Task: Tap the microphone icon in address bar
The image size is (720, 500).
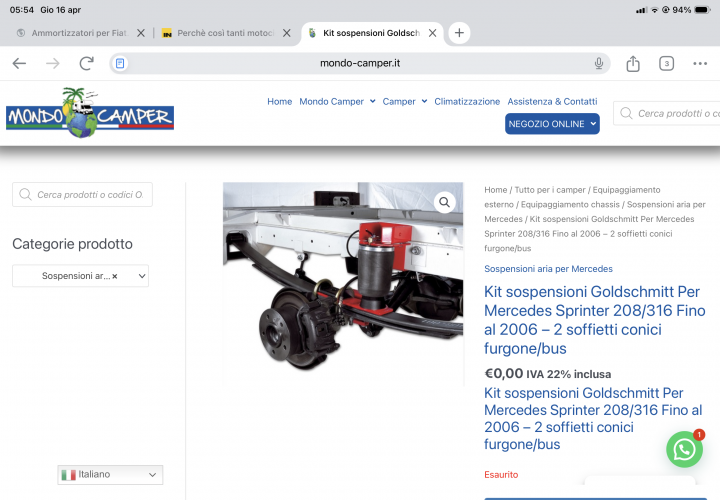Action: pyautogui.click(x=599, y=63)
